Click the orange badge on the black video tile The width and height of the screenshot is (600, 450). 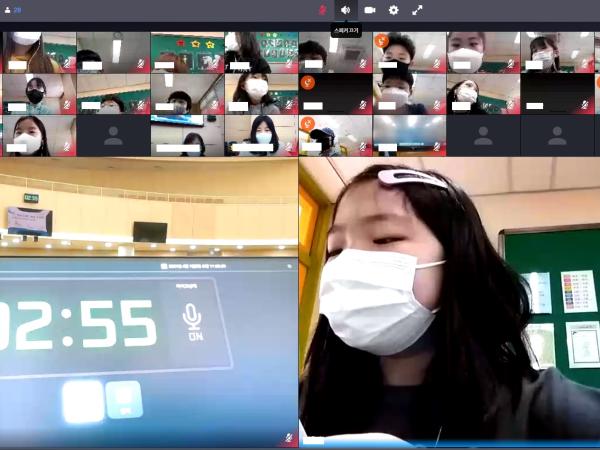(308, 82)
